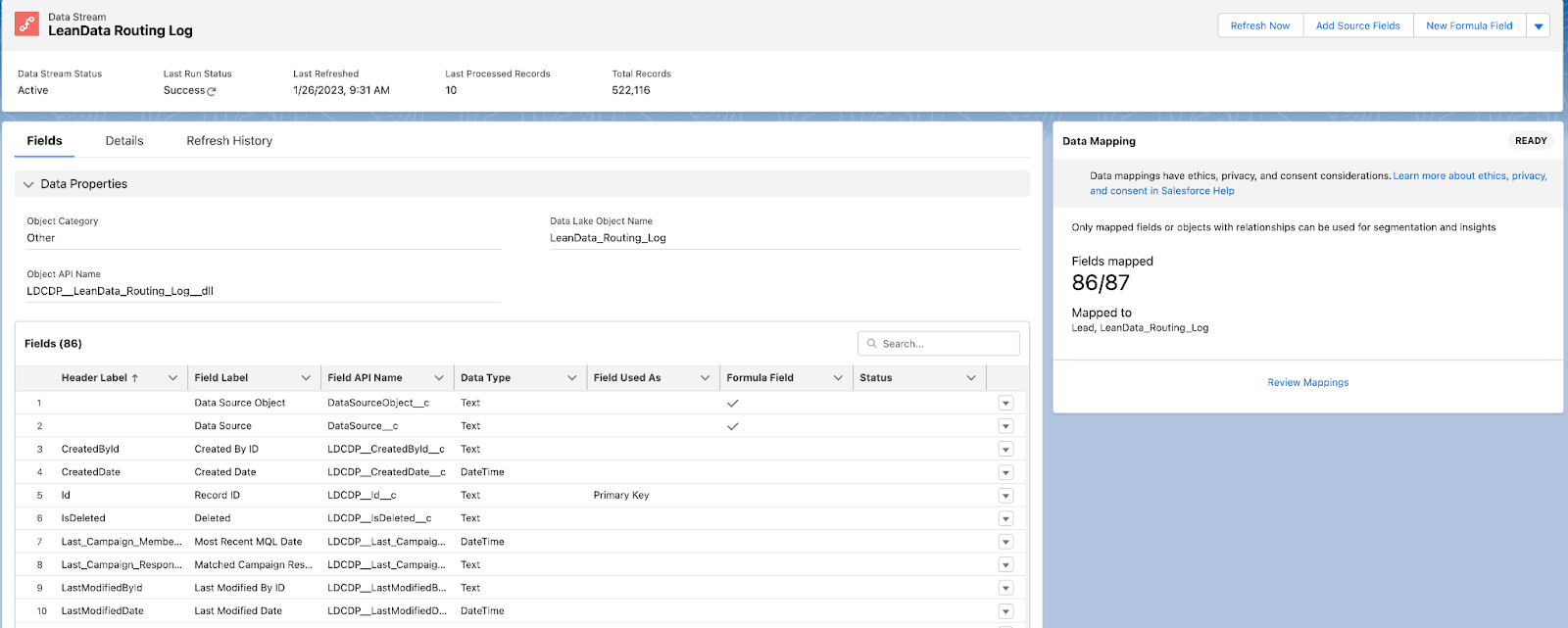Open row actions menu for Last Modified By ID
This screenshot has height=628, width=1568.
pyautogui.click(x=1005, y=588)
